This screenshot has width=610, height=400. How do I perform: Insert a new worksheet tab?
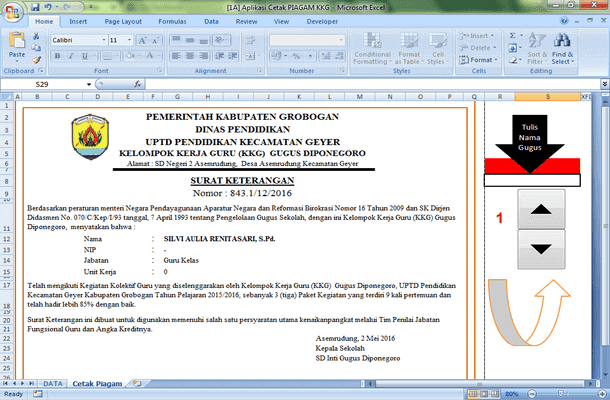pyautogui.click(x=137, y=384)
